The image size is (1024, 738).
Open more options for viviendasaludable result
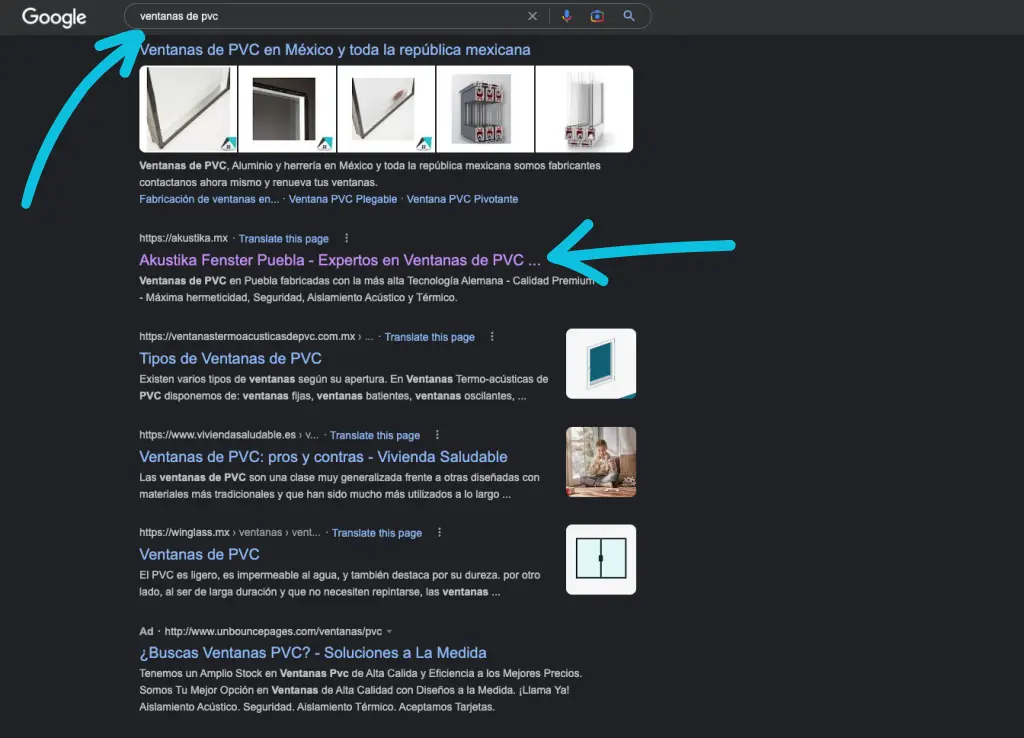click(437, 435)
